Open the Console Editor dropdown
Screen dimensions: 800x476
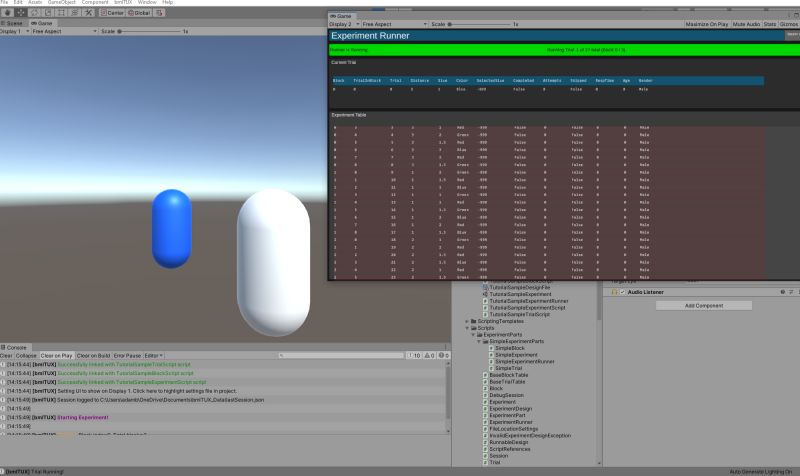point(154,356)
